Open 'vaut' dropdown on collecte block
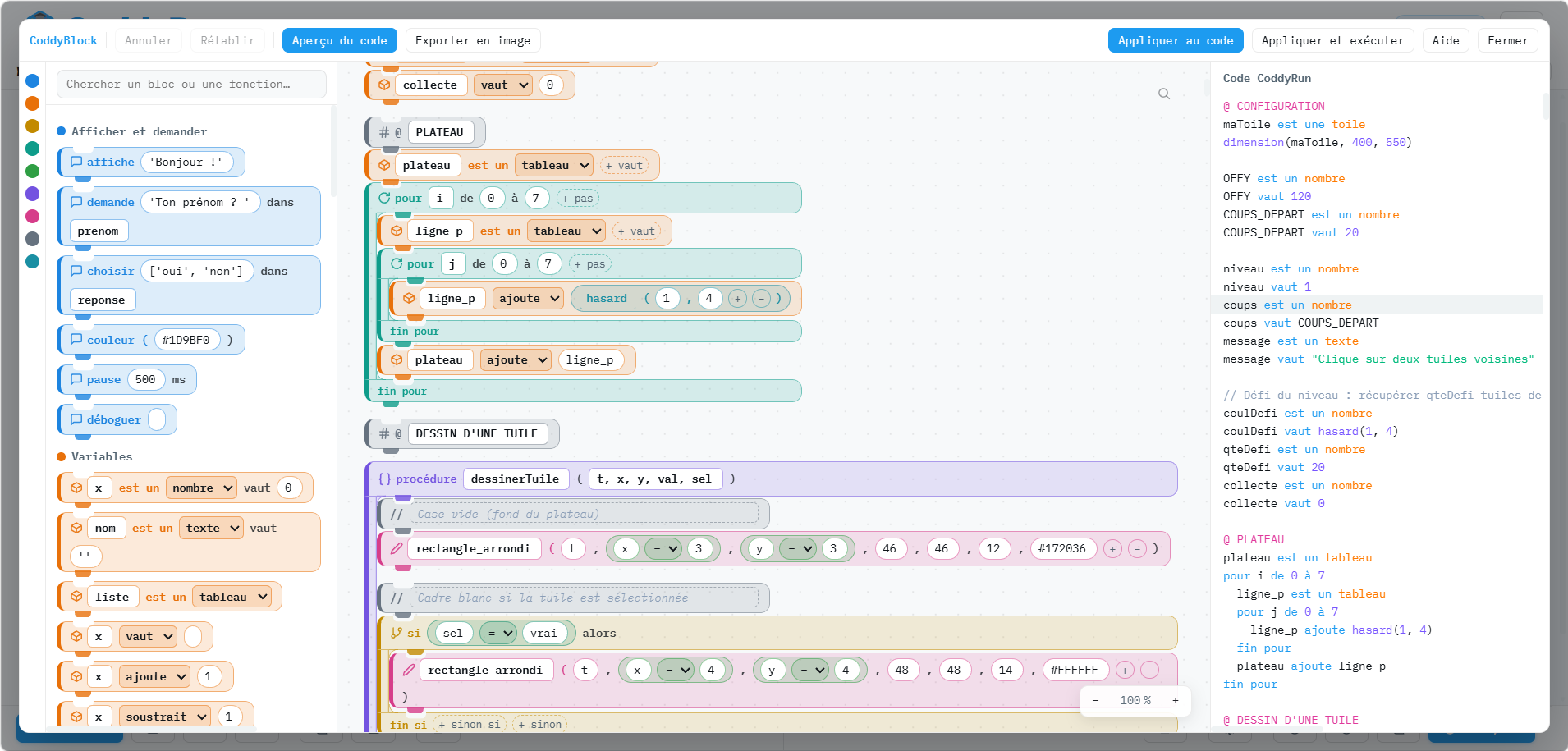The height and width of the screenshot is (751, 1568). [x=503, y=85]
